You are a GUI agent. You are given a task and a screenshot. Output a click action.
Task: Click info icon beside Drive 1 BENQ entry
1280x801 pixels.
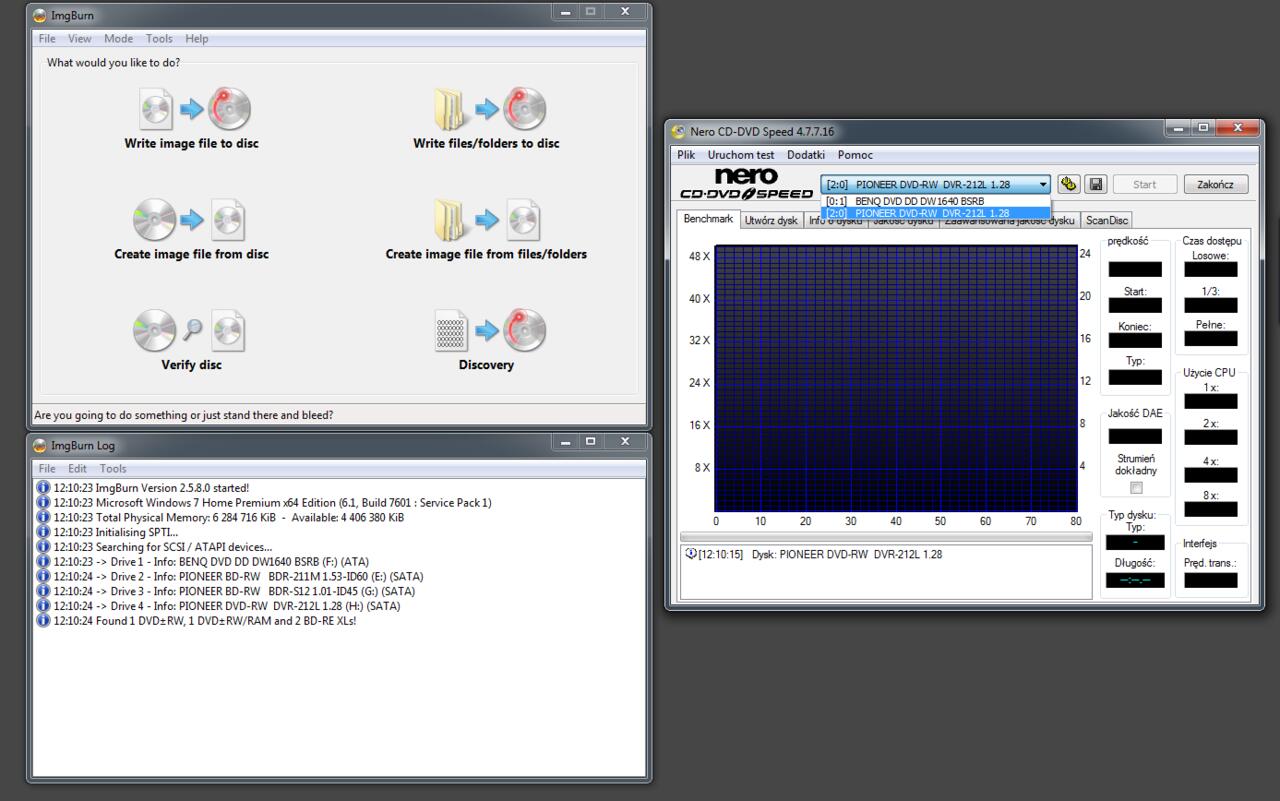(x=43, y=561)
